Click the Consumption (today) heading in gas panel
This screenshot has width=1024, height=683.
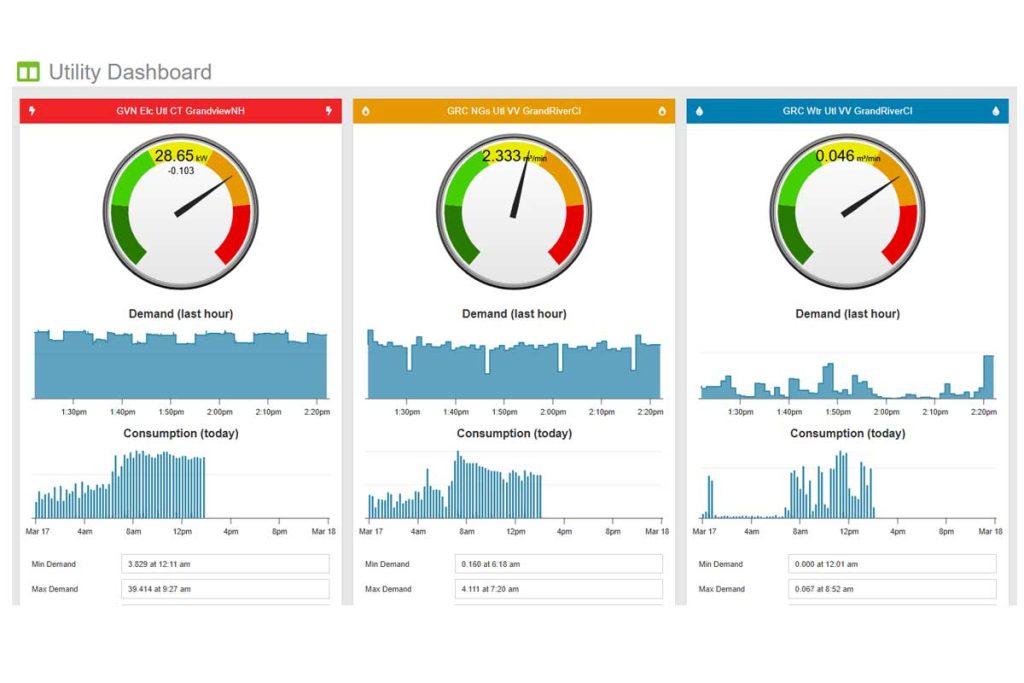pos(515,434)
